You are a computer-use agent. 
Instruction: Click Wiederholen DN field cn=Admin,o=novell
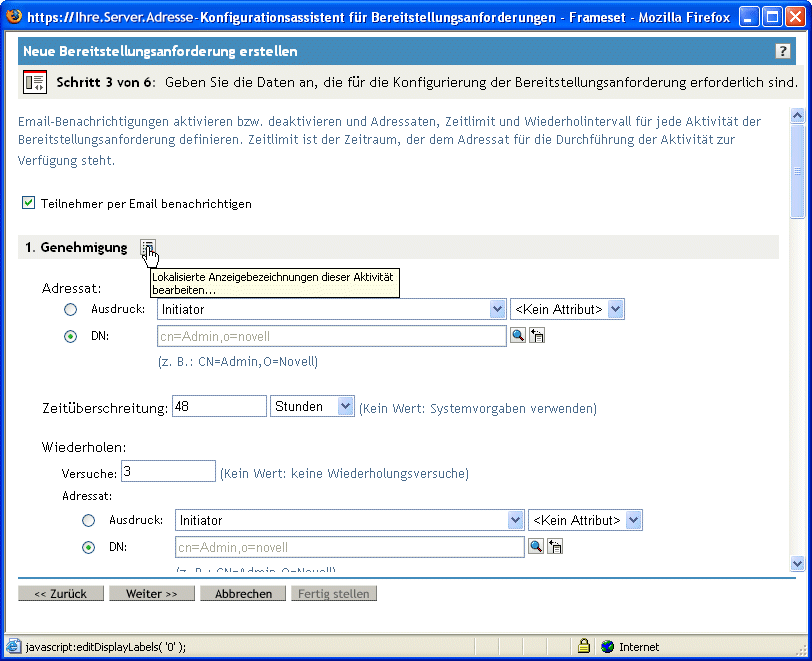(350, 547)
